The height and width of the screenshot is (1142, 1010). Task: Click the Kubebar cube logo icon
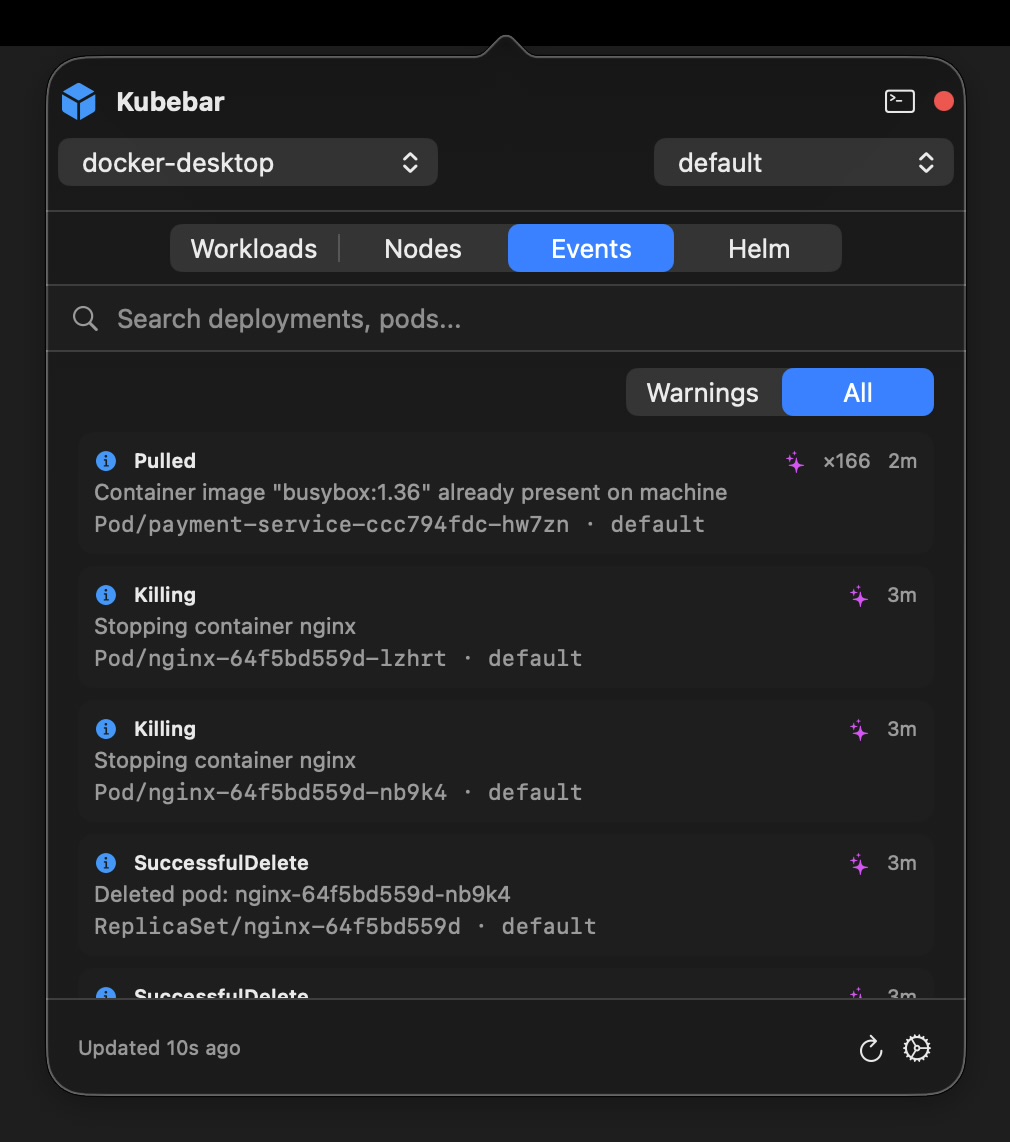click(x=79, y=101)
